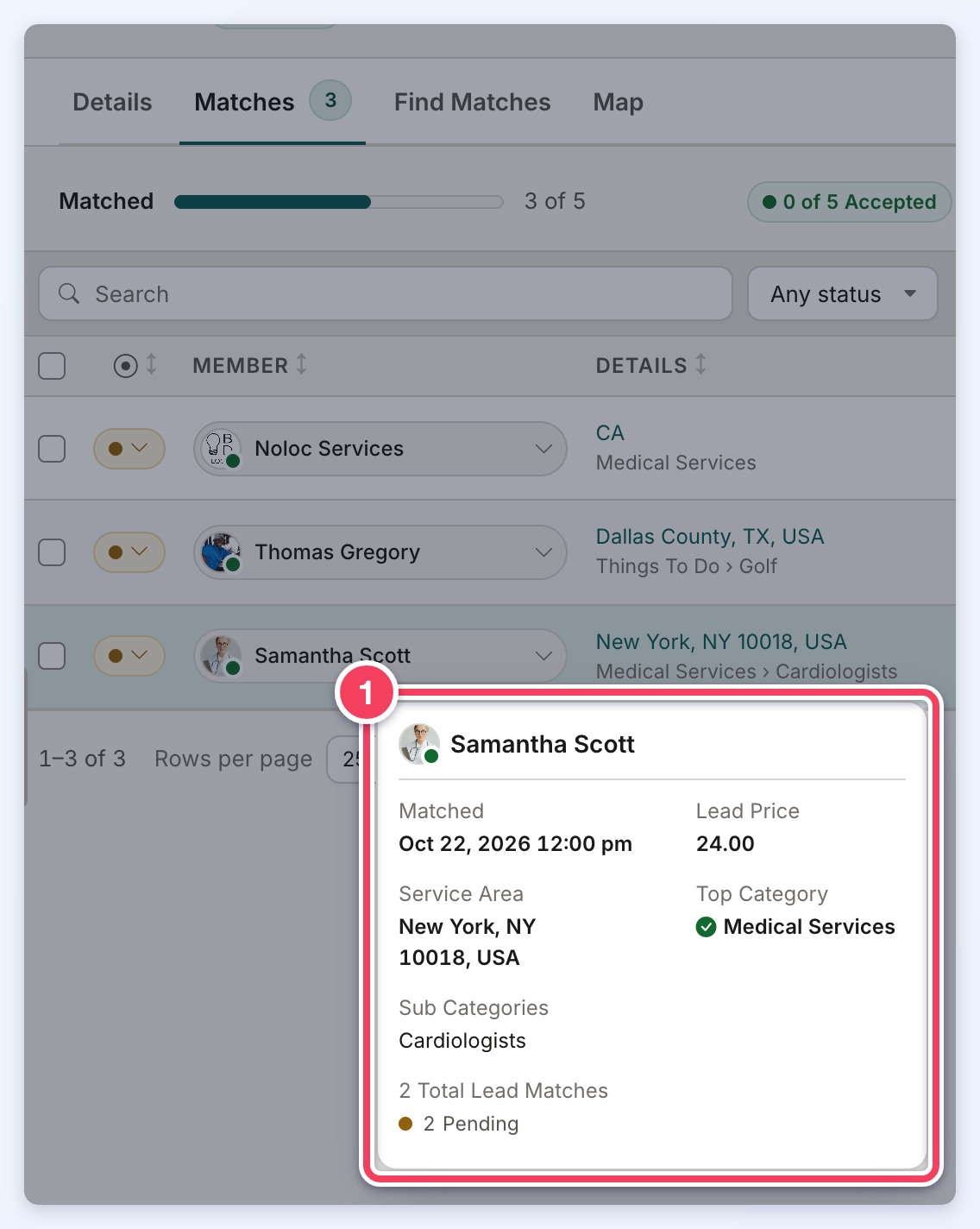Click the Search input field
Screen dimensions: 980x1229
click(x=386, y=293)
